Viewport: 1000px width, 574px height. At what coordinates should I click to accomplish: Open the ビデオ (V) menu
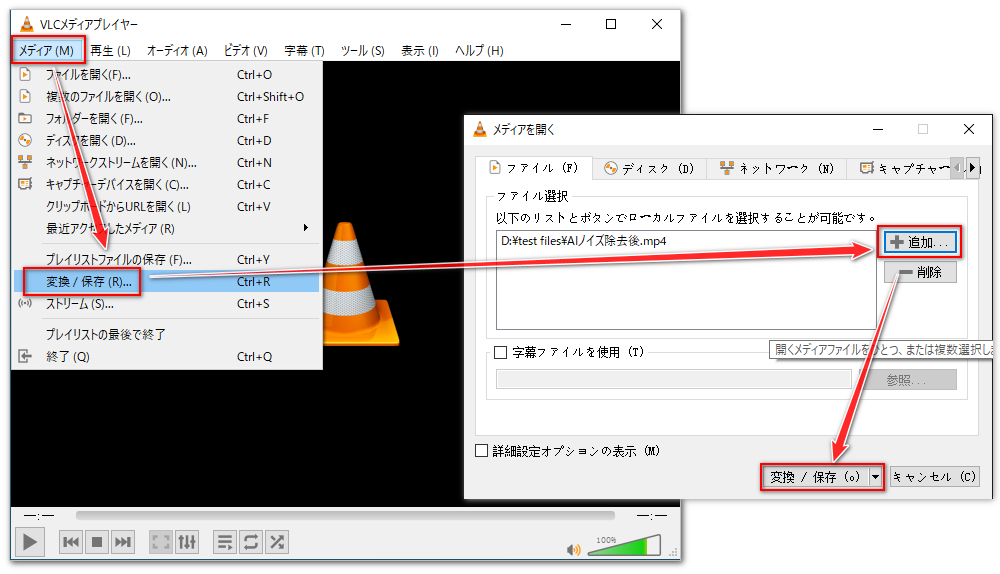click(x=246, y=50)
